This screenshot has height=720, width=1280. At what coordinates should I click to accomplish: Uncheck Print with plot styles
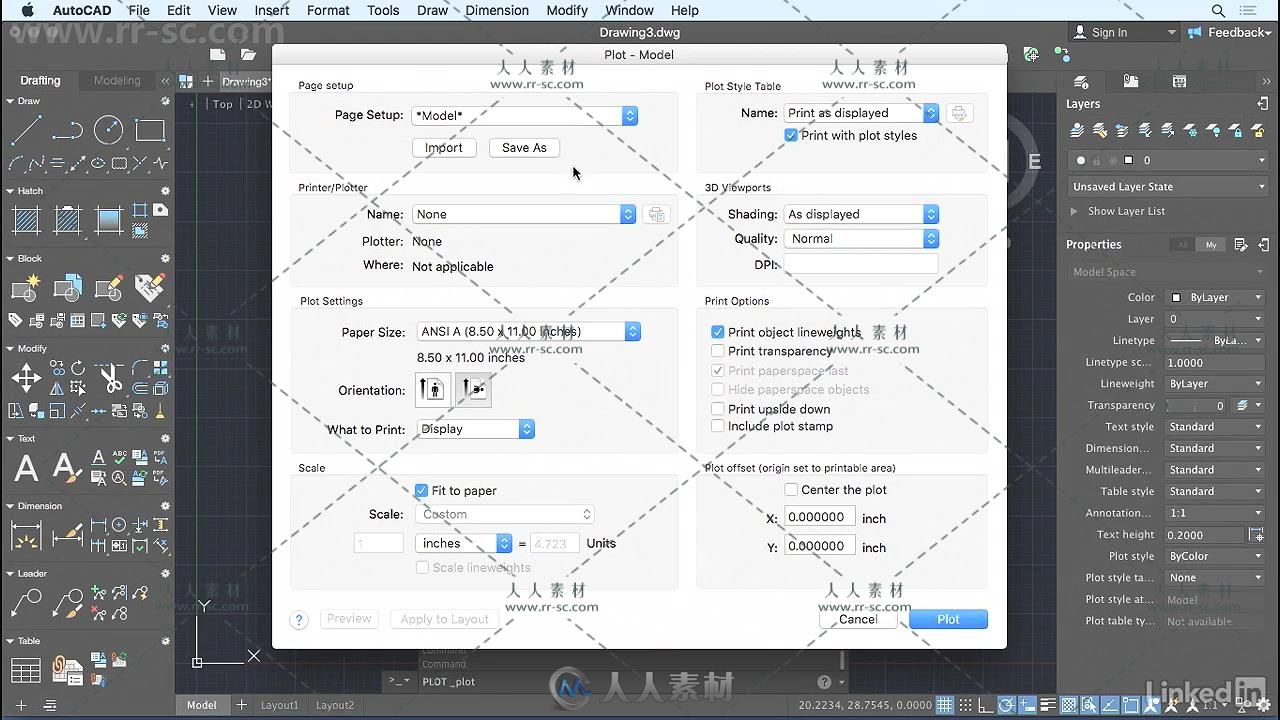(x=791, y=135)
